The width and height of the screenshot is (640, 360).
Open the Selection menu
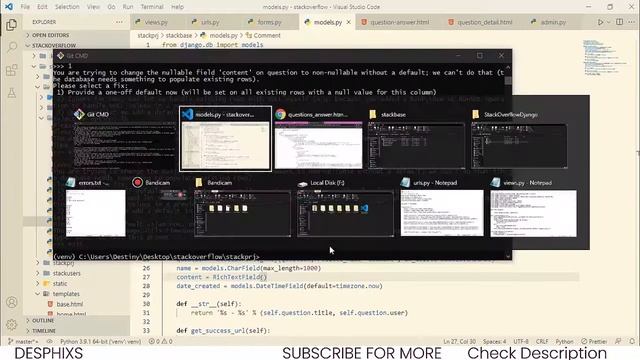pos(67,7)
